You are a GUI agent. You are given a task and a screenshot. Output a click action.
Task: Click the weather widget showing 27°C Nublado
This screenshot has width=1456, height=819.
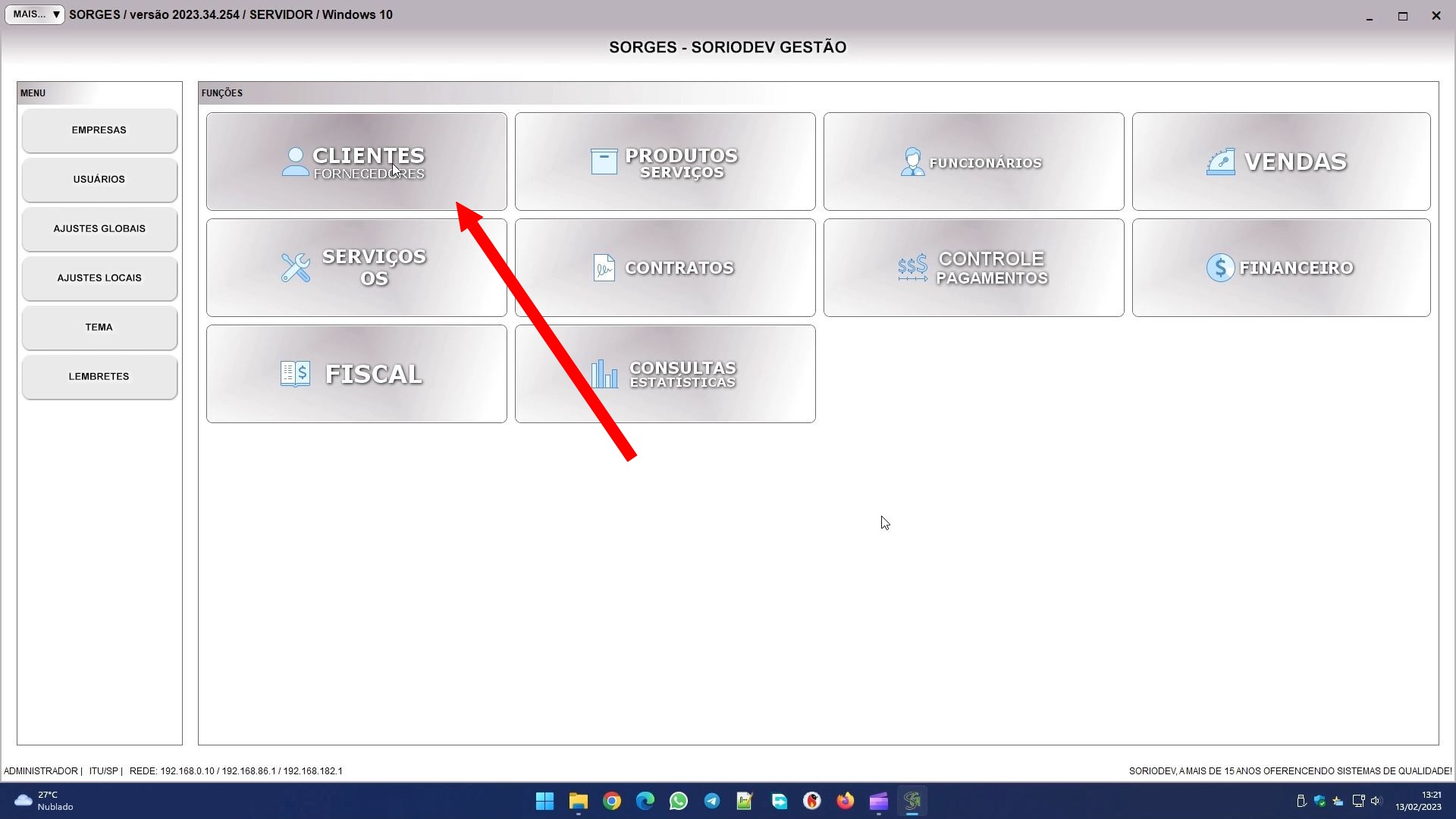tap(44, 801)
